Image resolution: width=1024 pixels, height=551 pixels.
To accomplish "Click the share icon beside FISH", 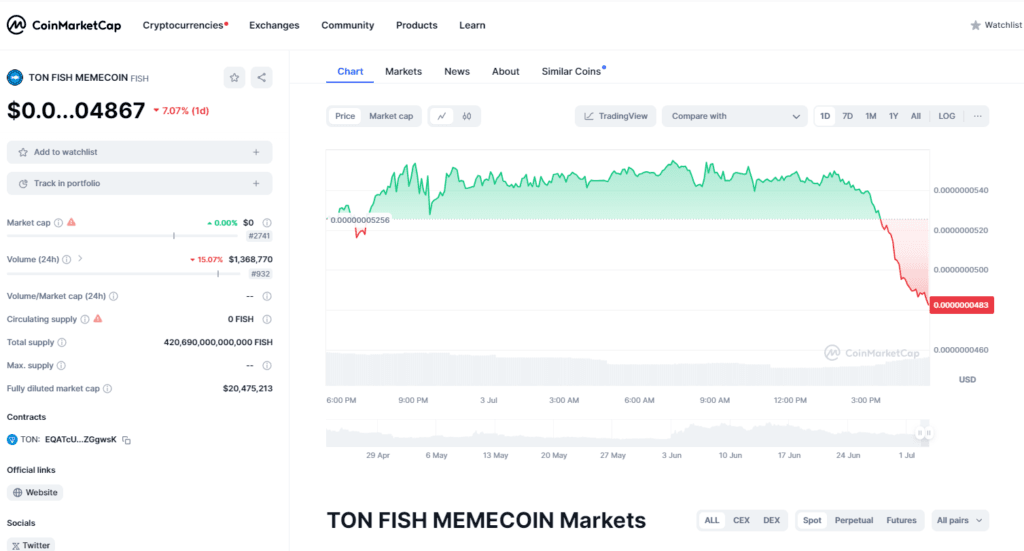I will click(x=262, y=78).
